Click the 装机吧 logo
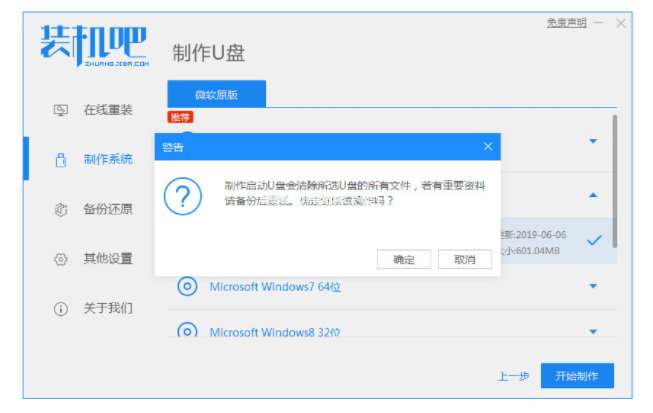This screenshot has width=653, height=413. coord(93,43)
